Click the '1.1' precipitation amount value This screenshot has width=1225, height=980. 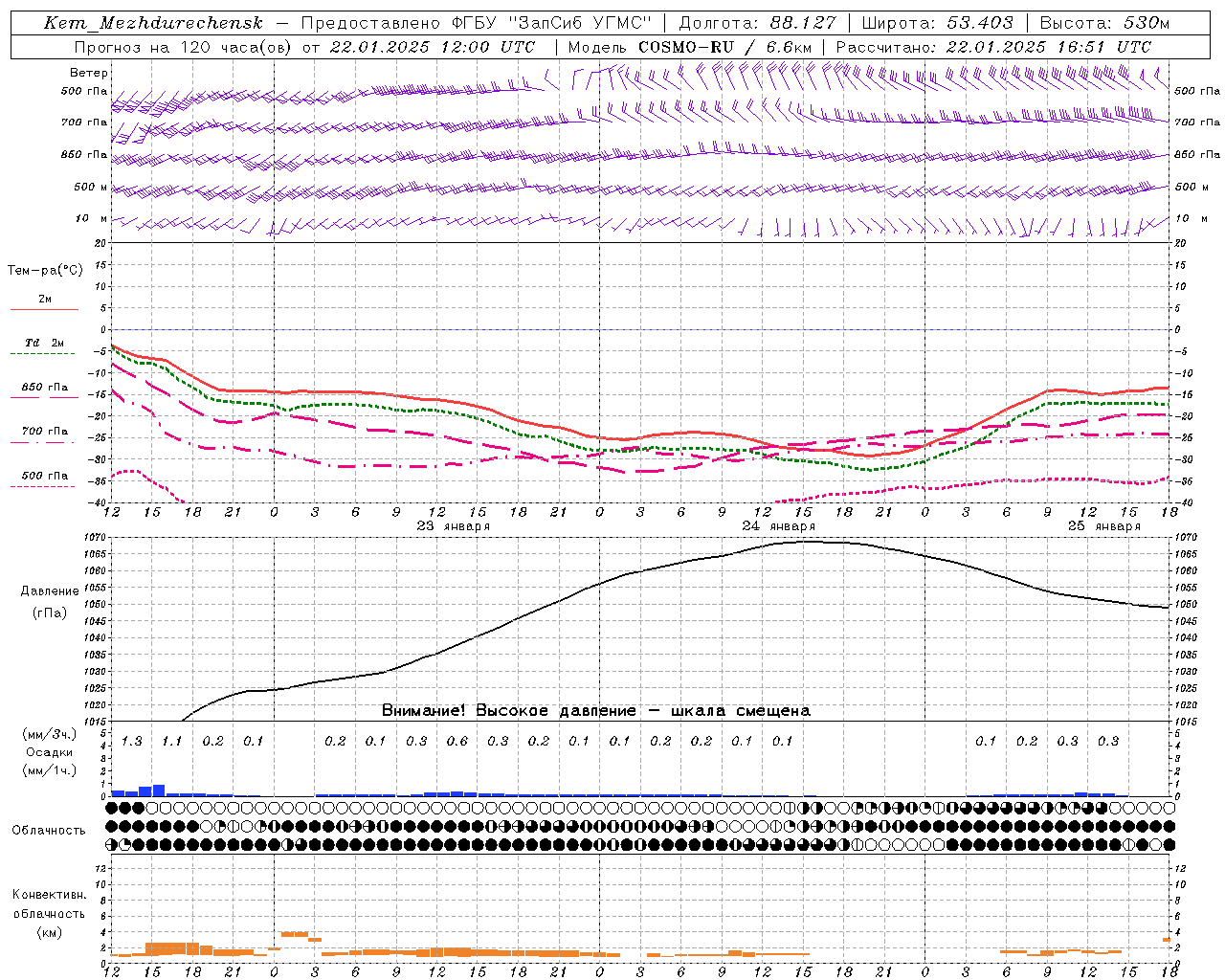[x=171, y=742]
